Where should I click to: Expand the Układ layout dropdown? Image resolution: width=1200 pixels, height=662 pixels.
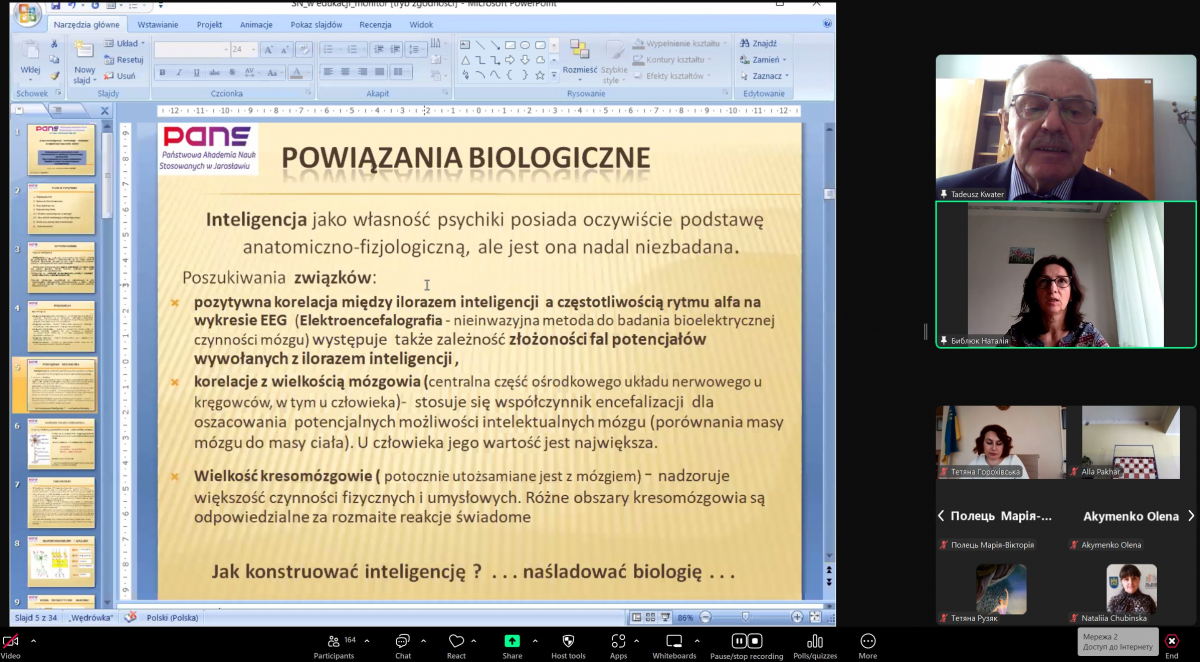coord(143,44)
